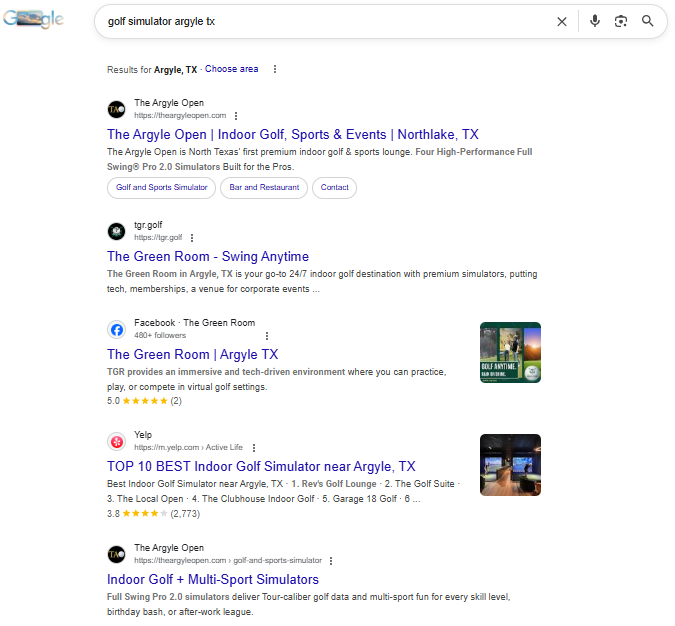Click the Facebook favicon icon
The width and height of the screenshot is (675, 626).
click(x=116, y=329)
